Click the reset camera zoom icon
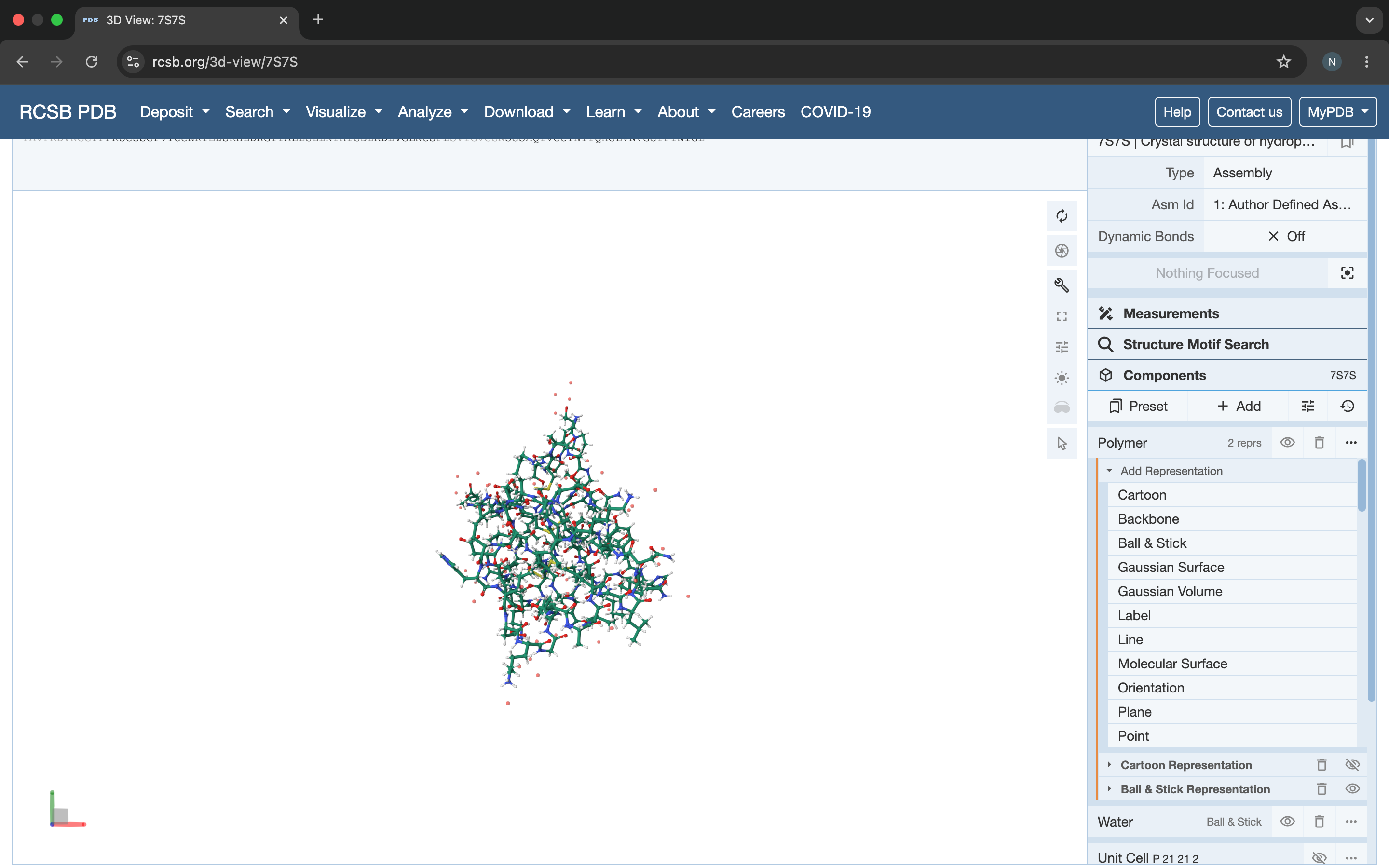The height and width of the screenshot is (868, 1389). 1061,216
